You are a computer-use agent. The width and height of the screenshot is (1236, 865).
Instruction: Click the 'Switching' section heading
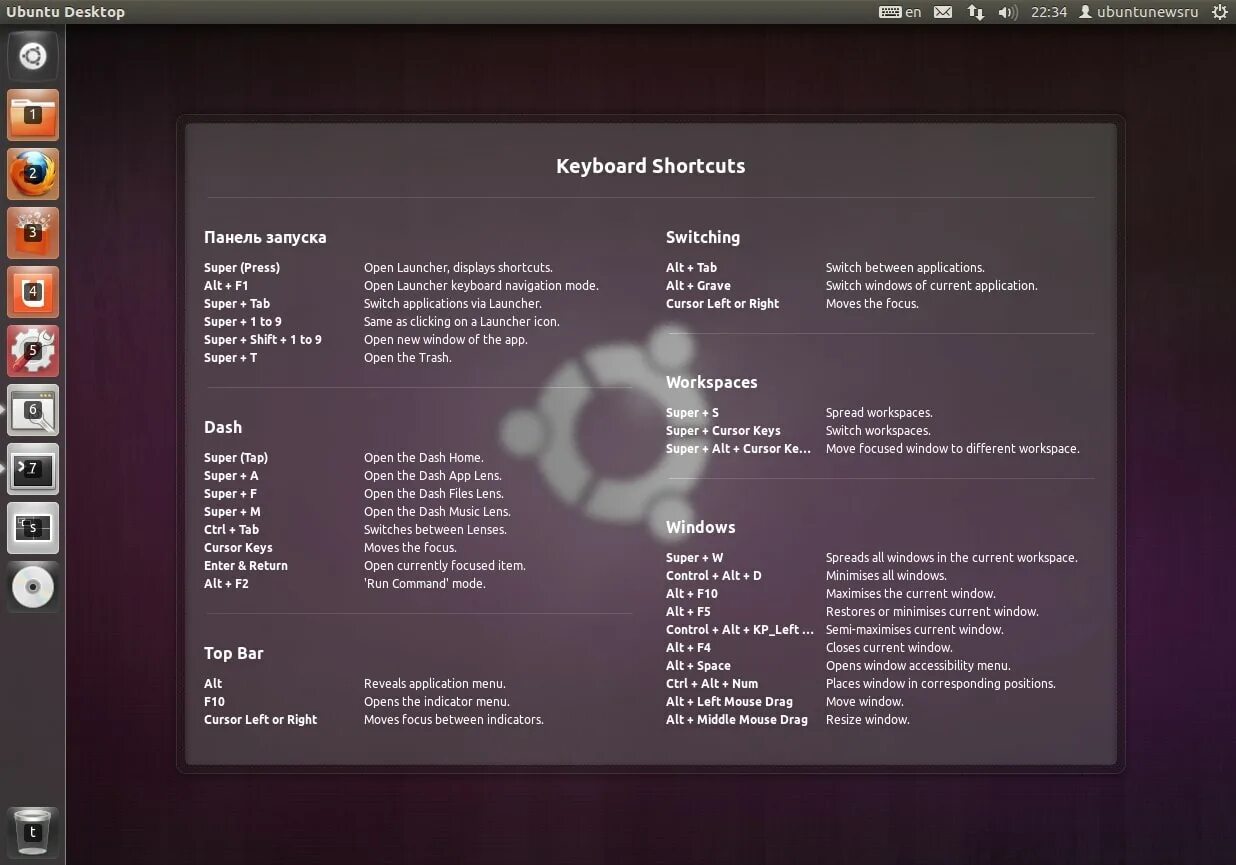703,237
